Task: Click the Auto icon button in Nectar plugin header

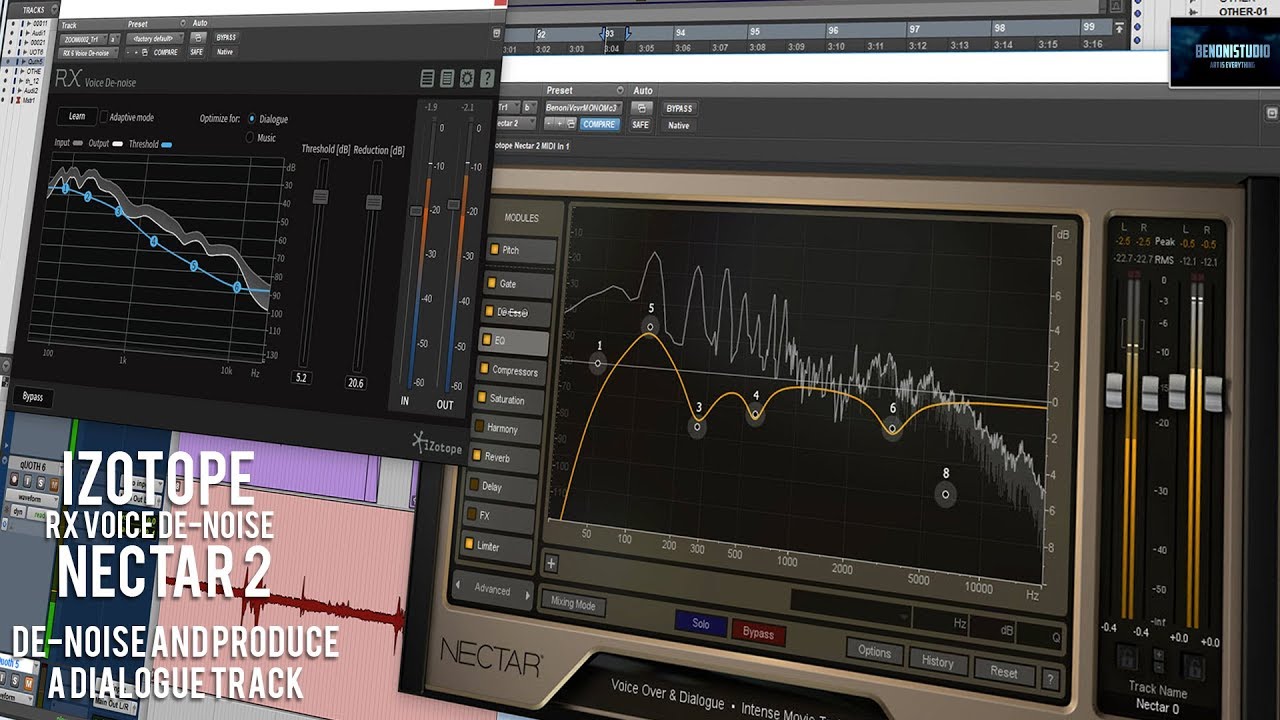Action: (640, 108)
